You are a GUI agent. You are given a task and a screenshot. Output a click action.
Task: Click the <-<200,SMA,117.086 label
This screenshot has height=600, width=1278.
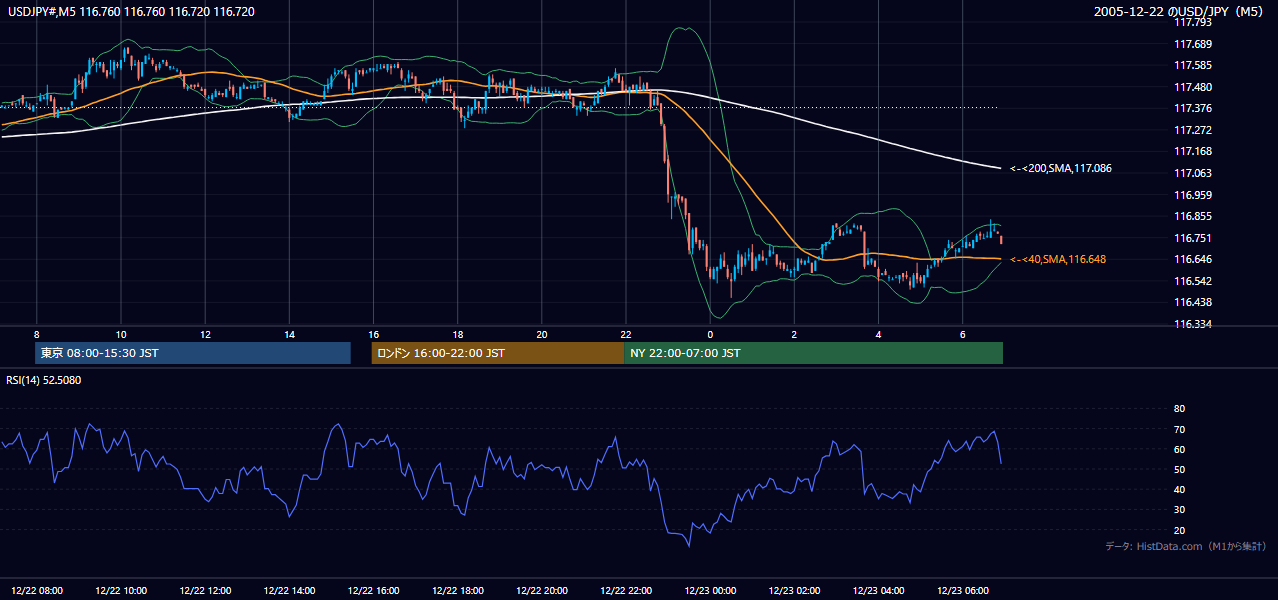tap(1061, 169)
